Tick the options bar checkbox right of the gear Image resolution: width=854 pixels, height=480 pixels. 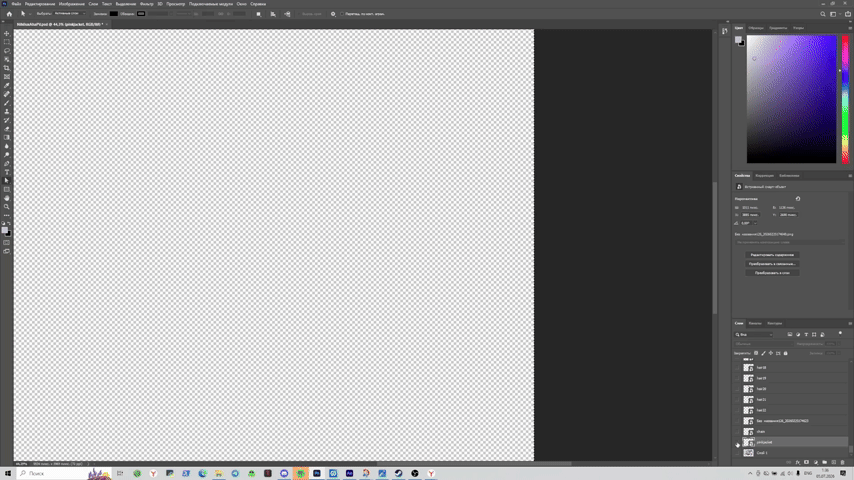[x=342, y=14]
